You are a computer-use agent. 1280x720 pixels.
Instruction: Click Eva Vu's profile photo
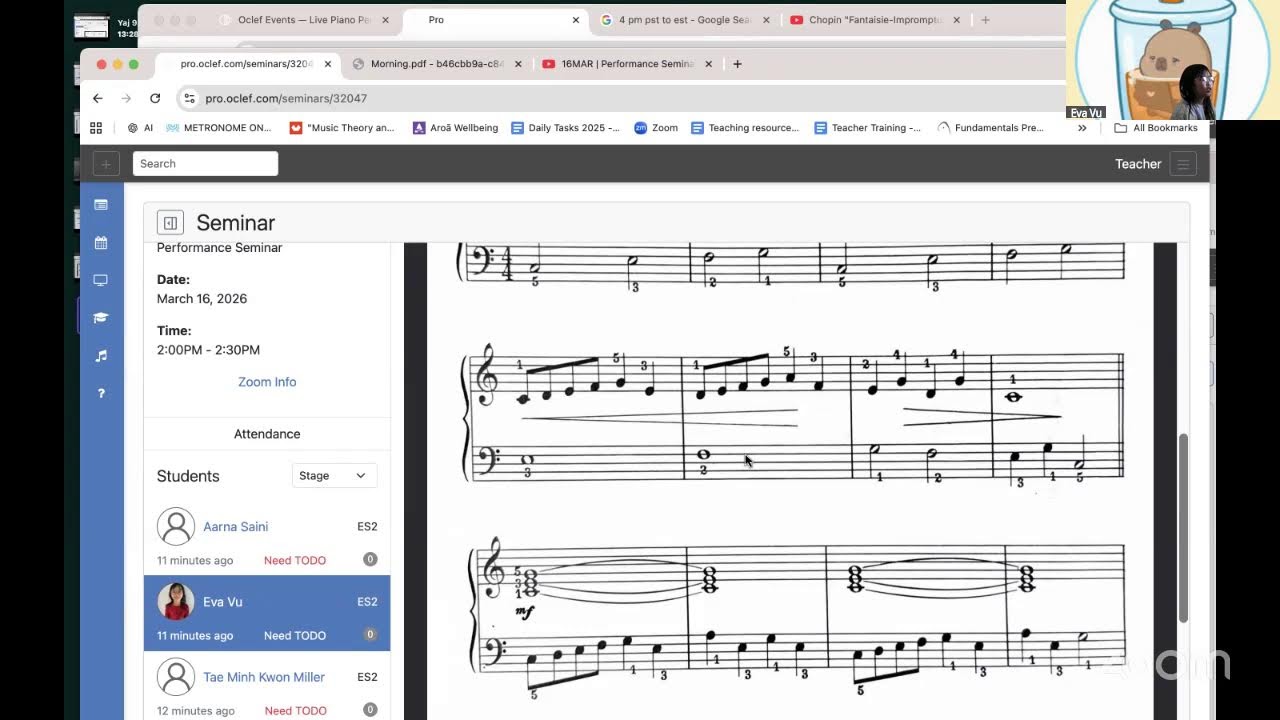[x=176, y=601]
